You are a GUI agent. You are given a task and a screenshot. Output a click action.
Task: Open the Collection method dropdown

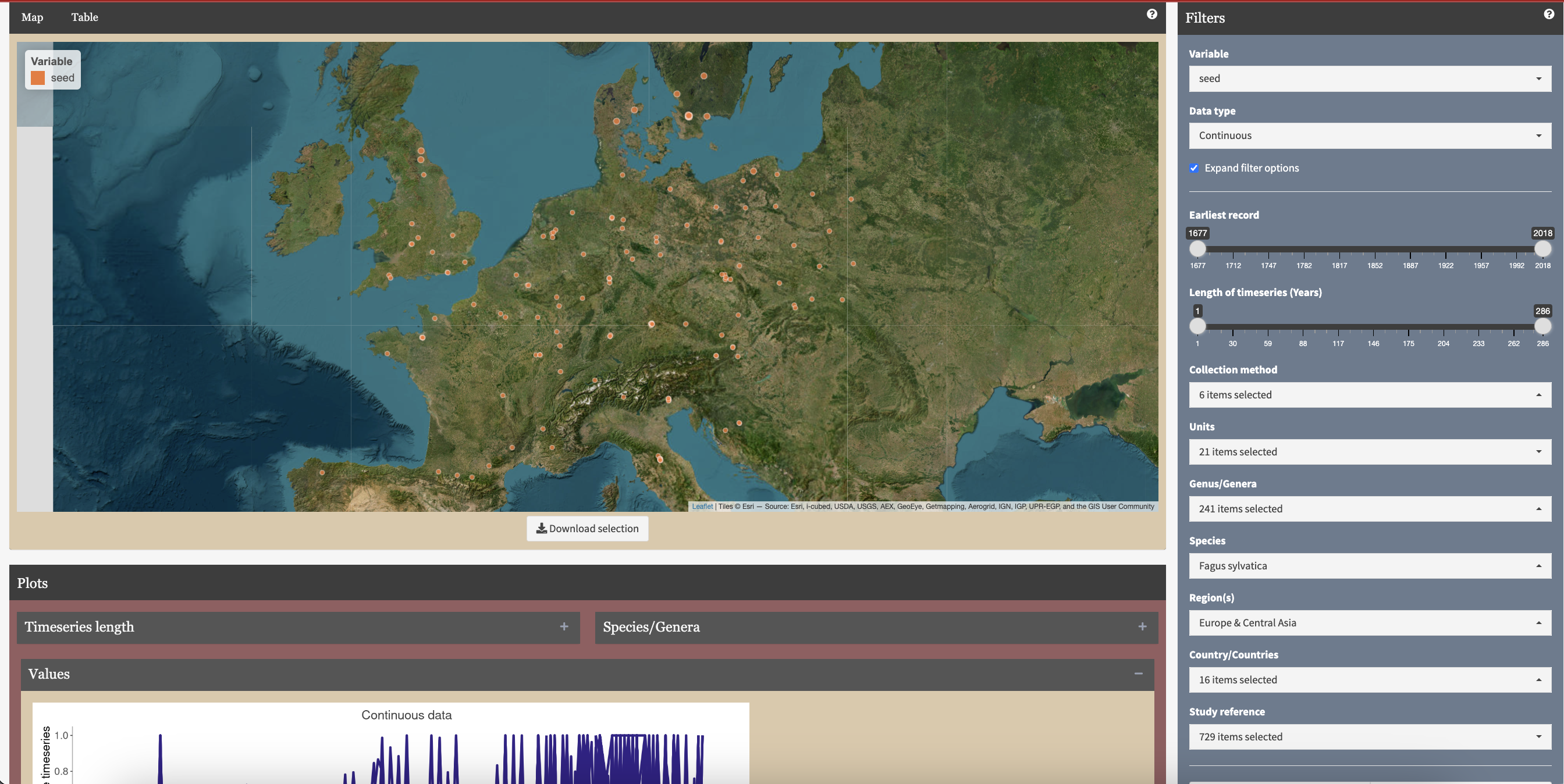pyautogui.click(x=1369, y=395)
